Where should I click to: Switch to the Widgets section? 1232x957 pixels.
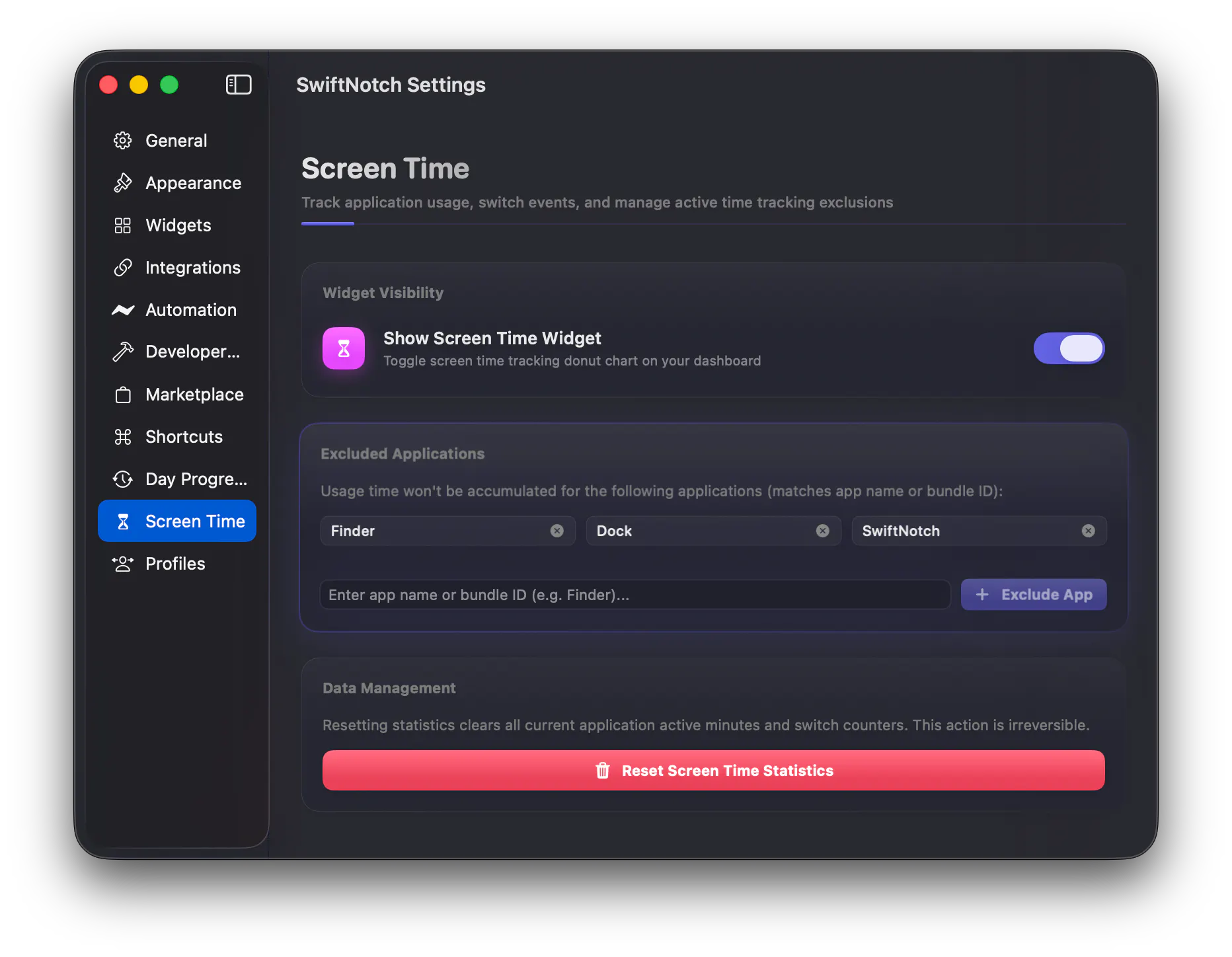coord(177,225)
